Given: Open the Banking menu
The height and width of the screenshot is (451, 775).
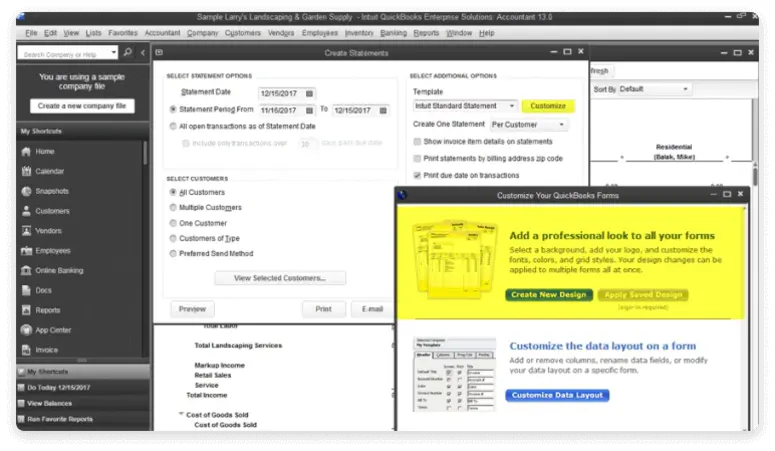Looking at the screenshot, I should point(393,33).
